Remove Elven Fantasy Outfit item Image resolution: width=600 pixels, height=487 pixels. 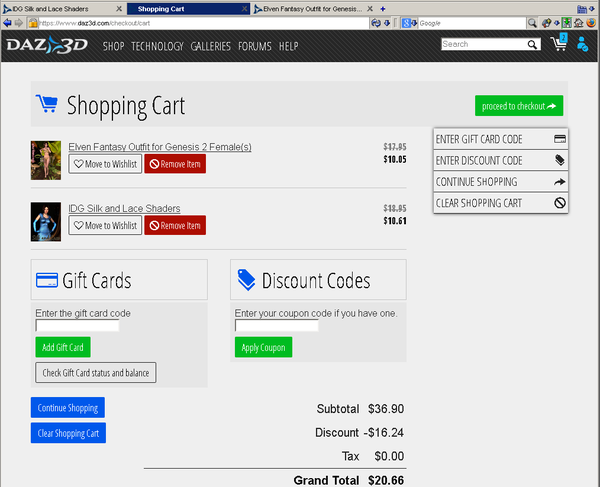point(175,164)
